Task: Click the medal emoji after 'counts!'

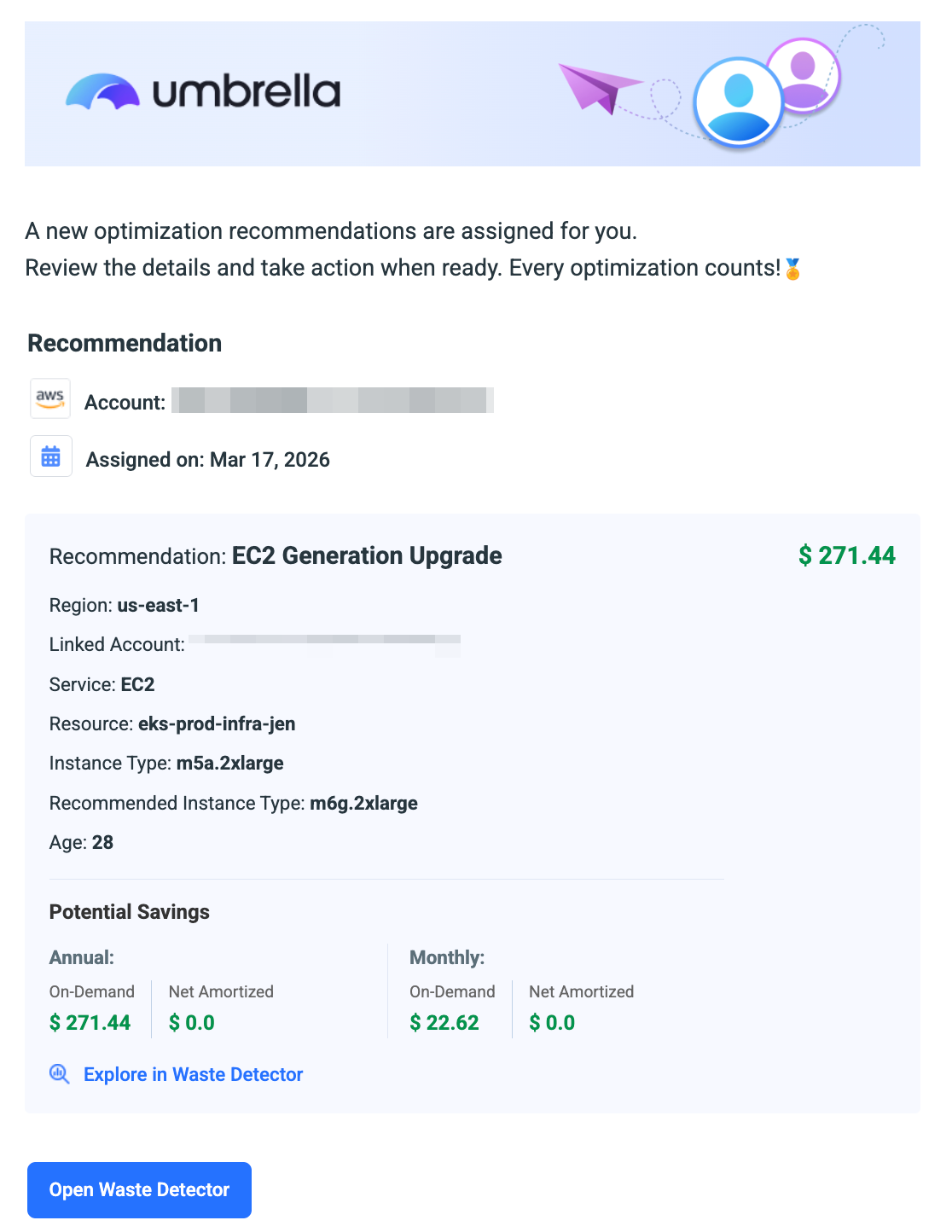Action: 792,270
